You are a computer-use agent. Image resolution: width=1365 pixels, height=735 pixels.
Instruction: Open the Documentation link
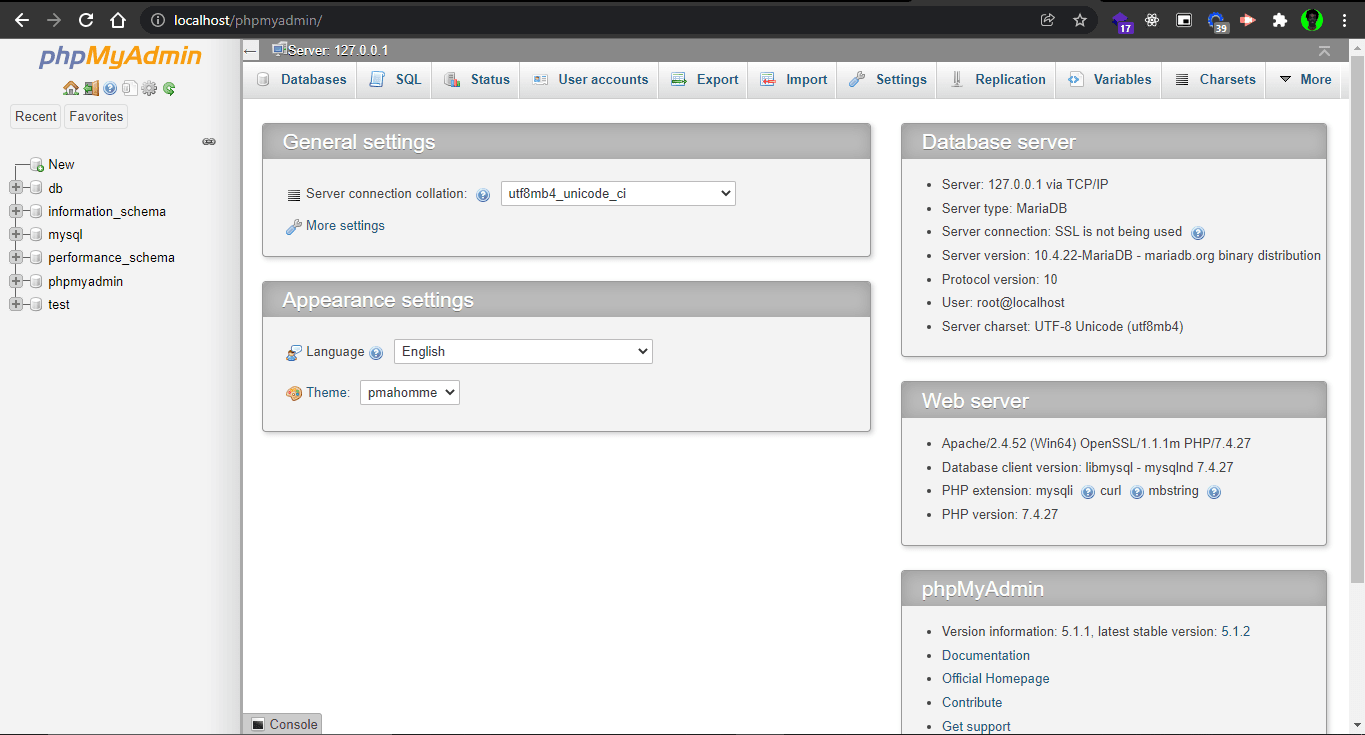pos(986,656)
